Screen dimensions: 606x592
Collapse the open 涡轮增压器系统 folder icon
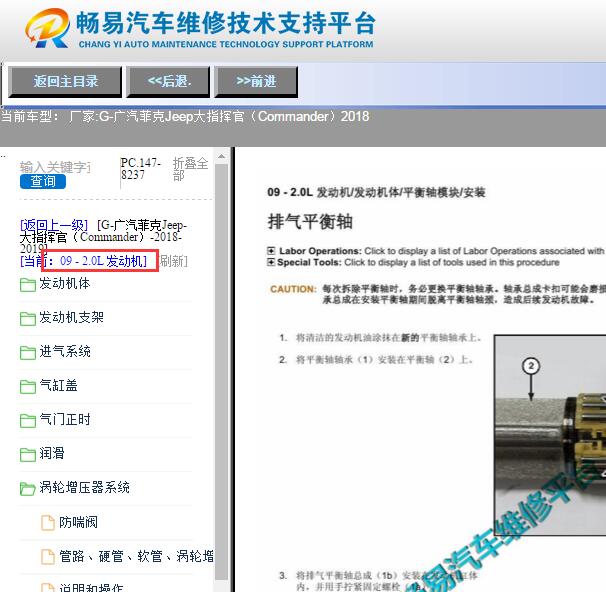pos(28,488)
